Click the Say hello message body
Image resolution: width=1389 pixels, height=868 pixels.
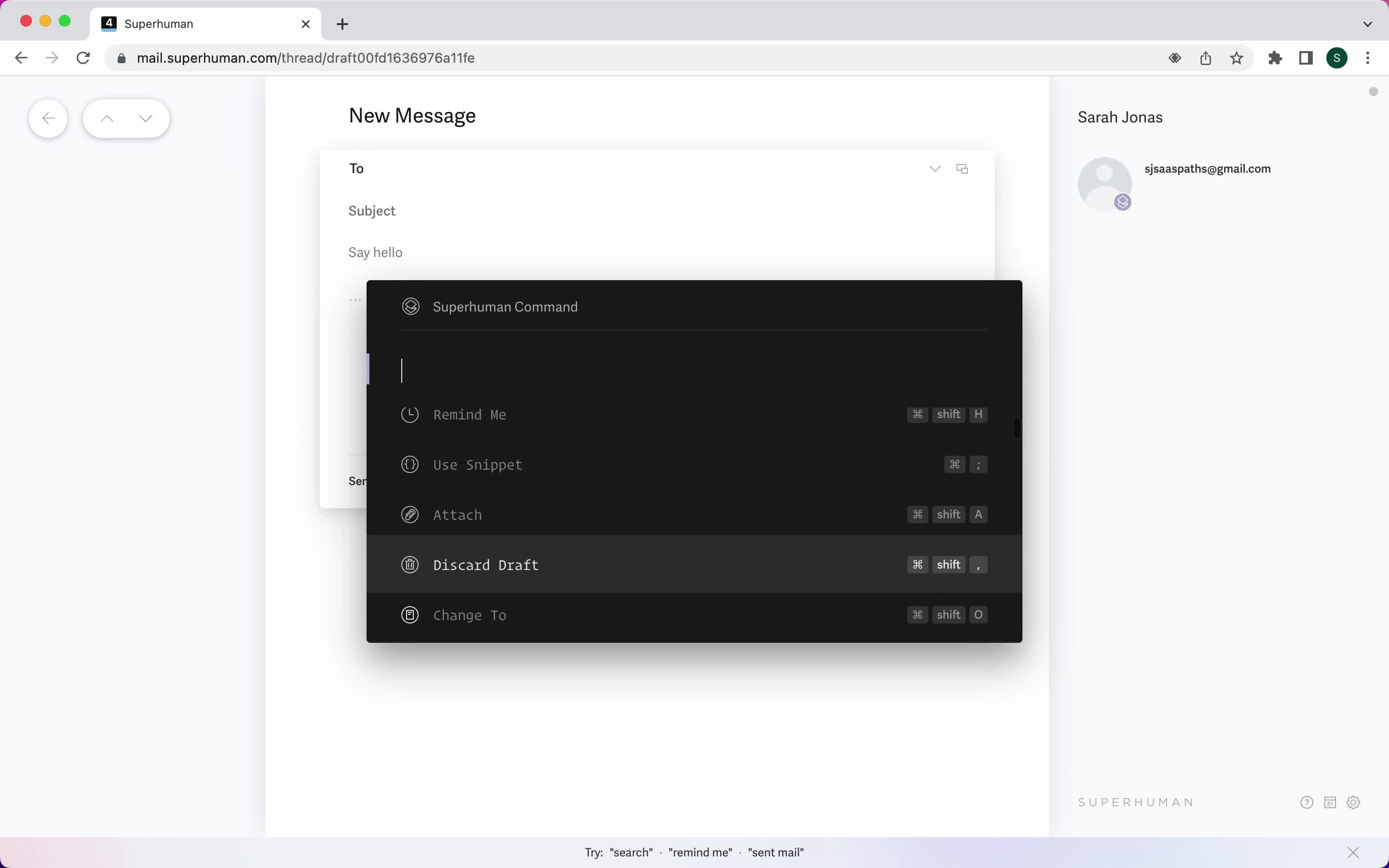pos(657,253)
